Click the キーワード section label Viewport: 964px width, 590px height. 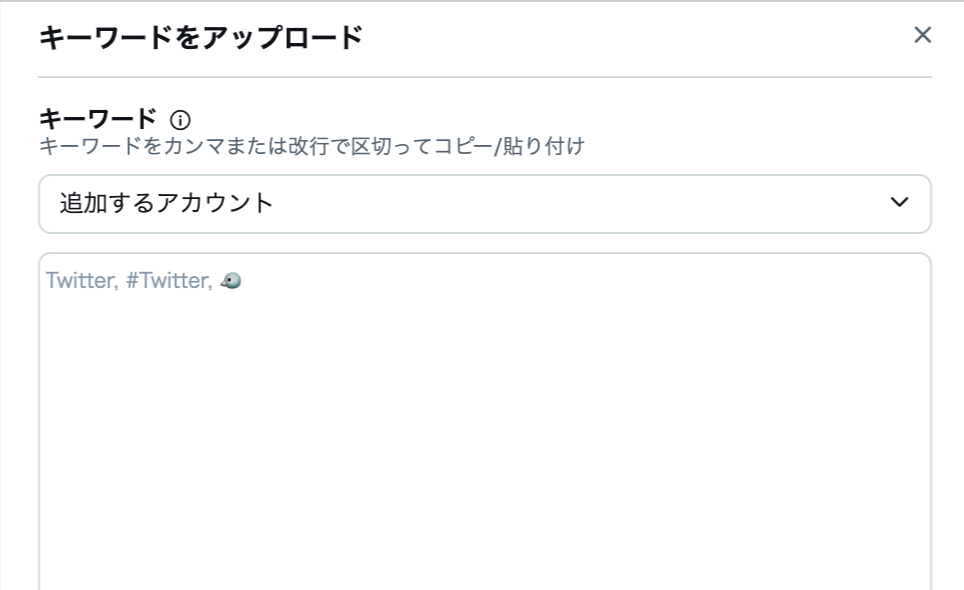[97, 119]
